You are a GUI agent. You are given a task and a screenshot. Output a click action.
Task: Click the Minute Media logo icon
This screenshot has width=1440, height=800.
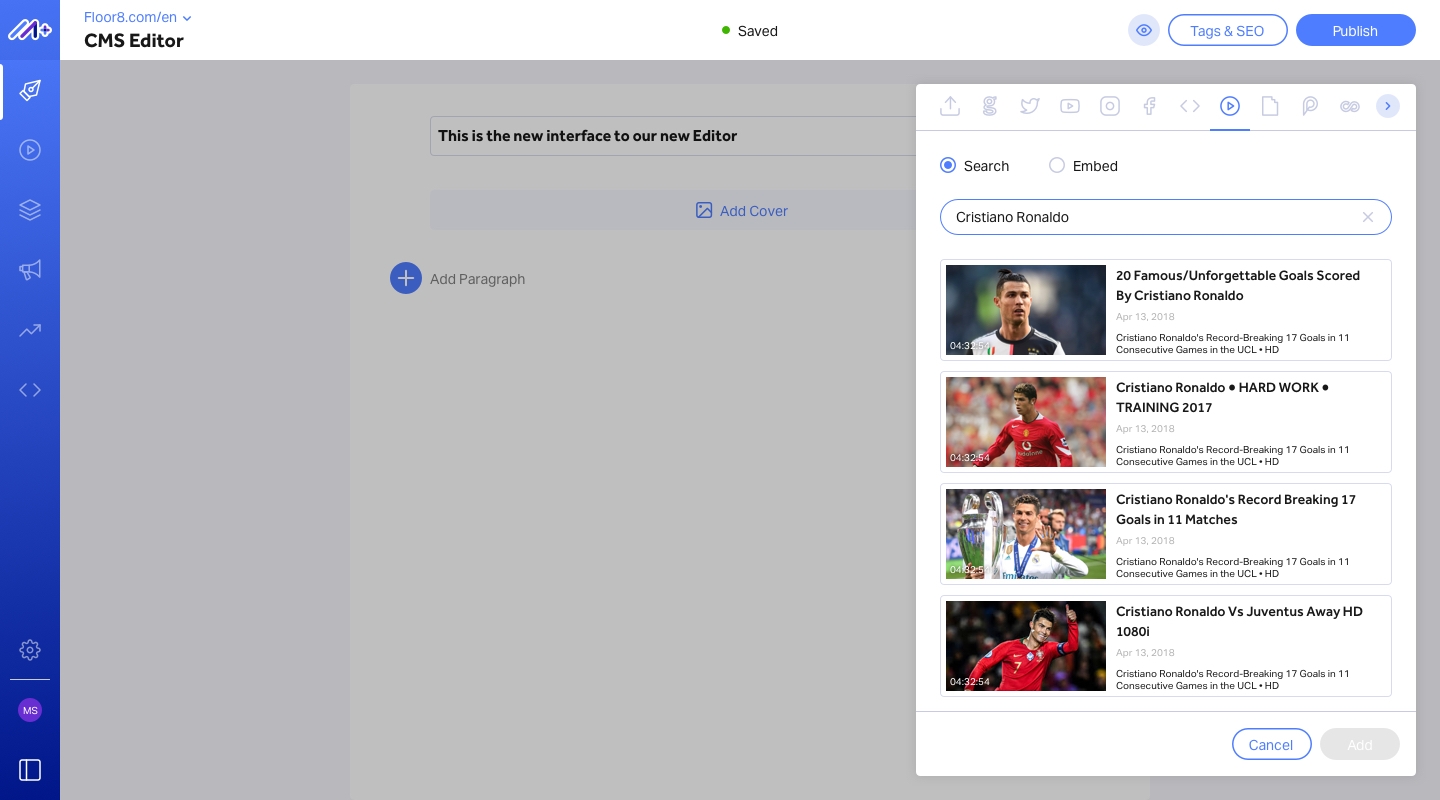coord(30,30)
